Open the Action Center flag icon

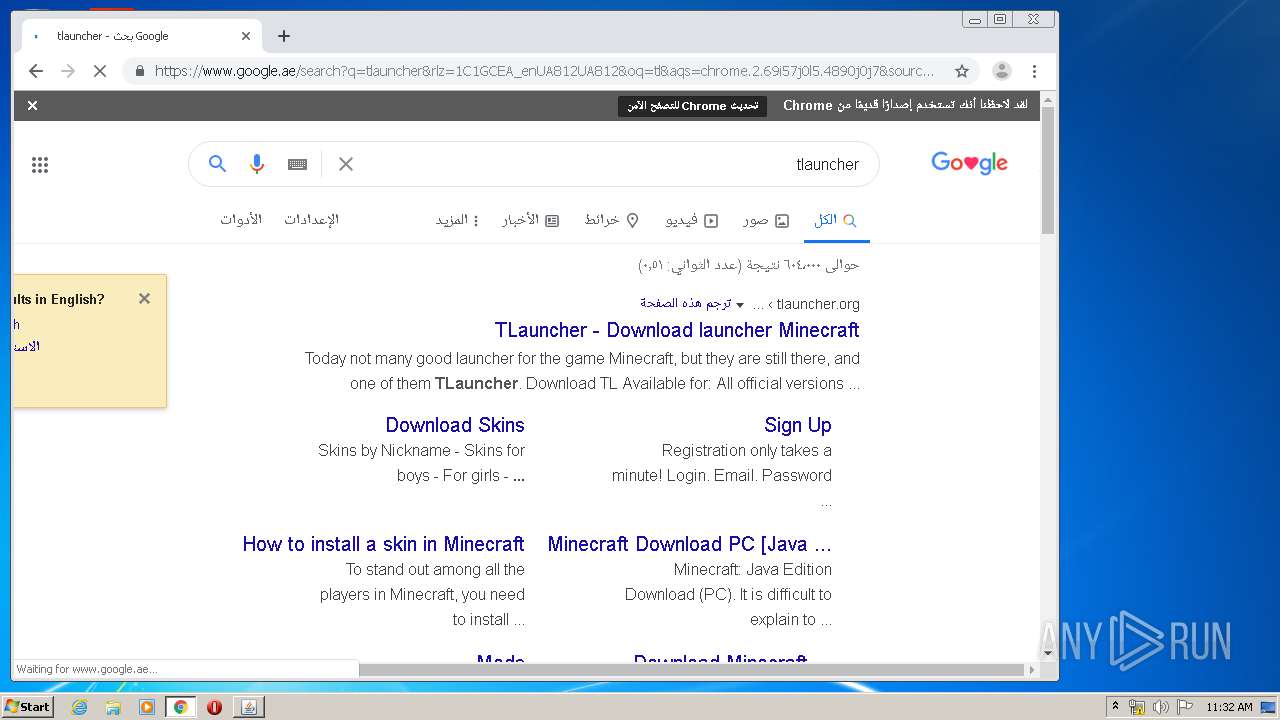pyautogui.click(x=1184, y=707)
